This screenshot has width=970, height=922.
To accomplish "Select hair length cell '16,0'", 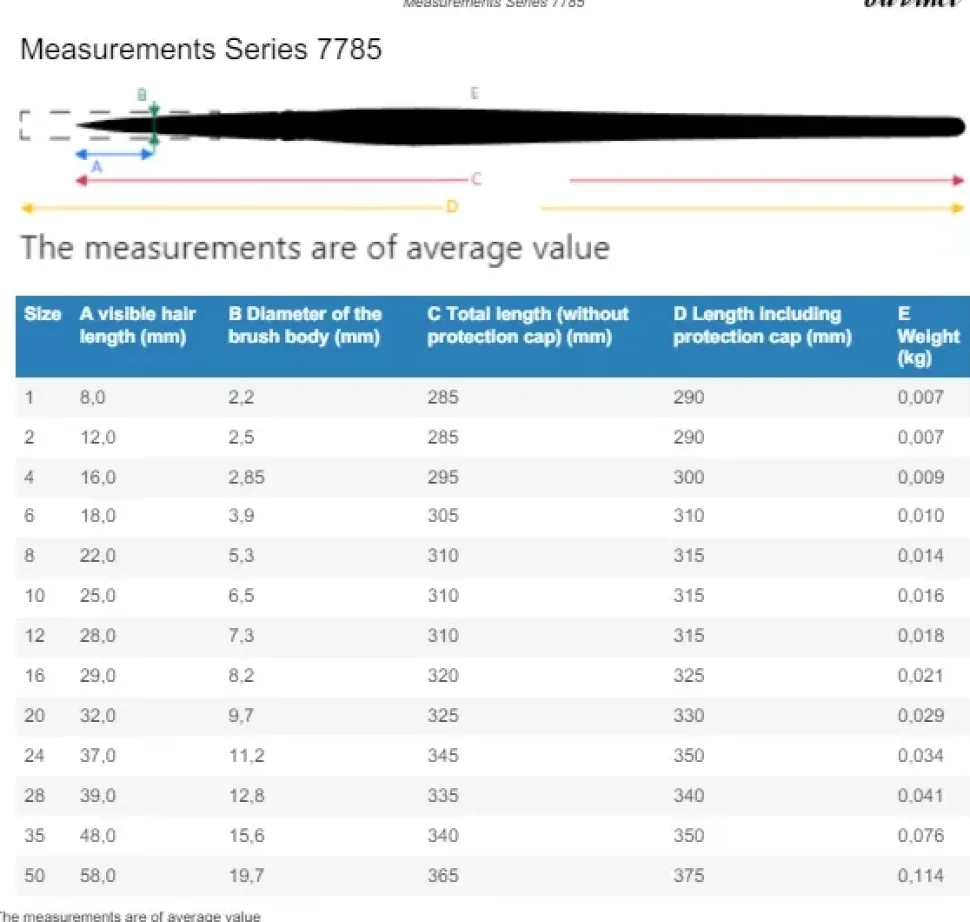I will coord(98,477).
